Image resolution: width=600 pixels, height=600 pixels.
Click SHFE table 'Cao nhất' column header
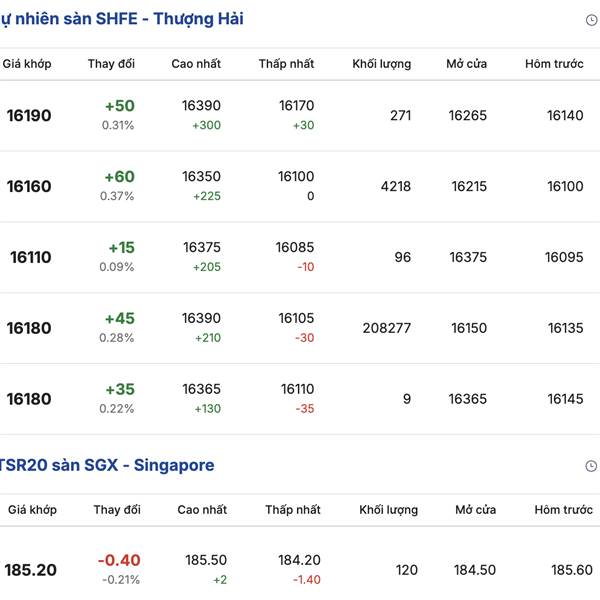[196, 64]
